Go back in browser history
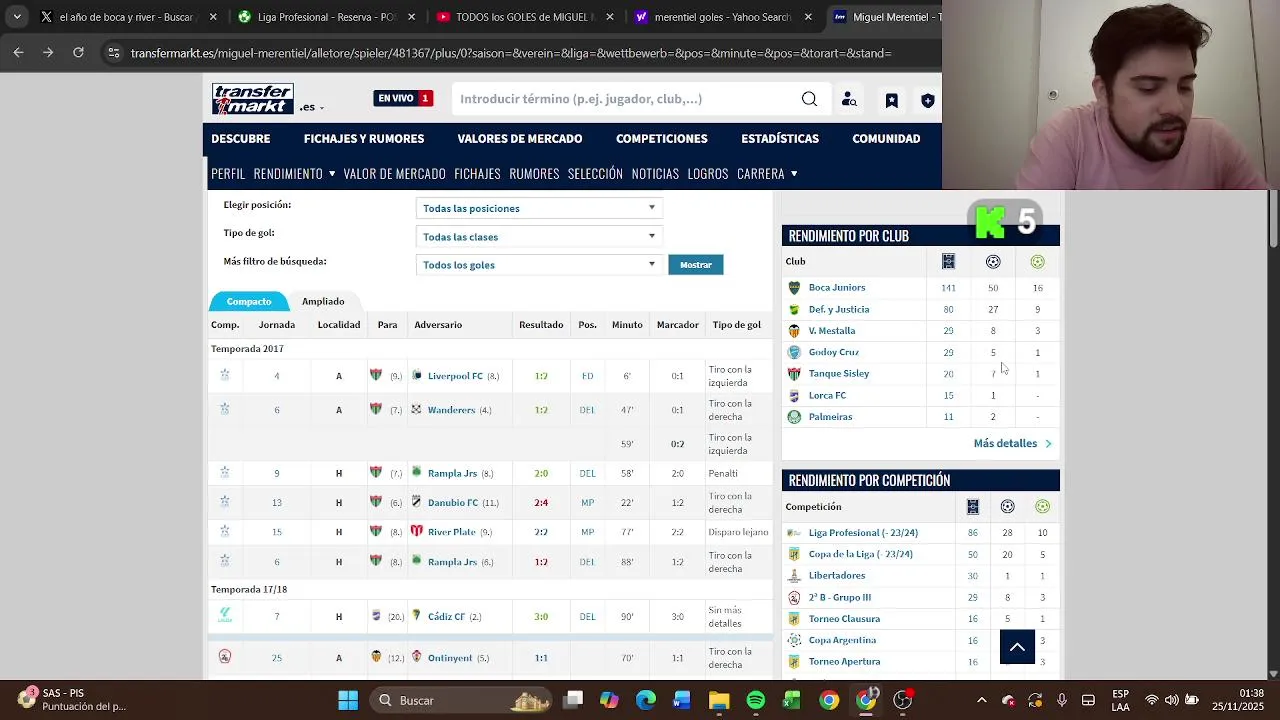Screen dimensions: 1280x720 click(18, 53)
